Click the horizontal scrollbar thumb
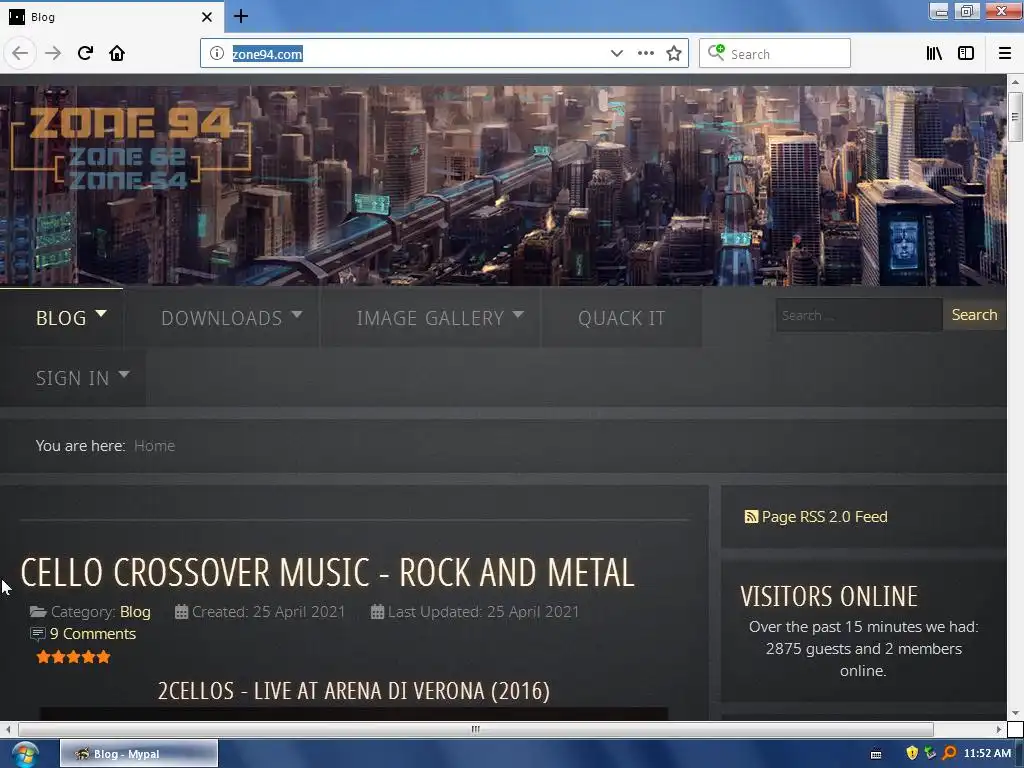This screenshot has width=1024, height=768. 475,729
